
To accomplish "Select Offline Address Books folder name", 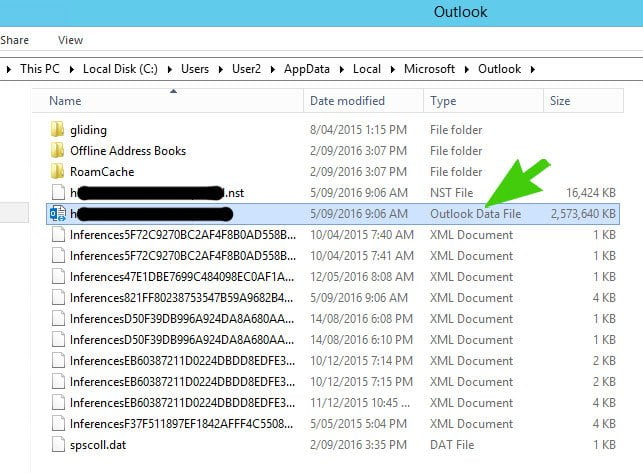I will tap(128, 151).
